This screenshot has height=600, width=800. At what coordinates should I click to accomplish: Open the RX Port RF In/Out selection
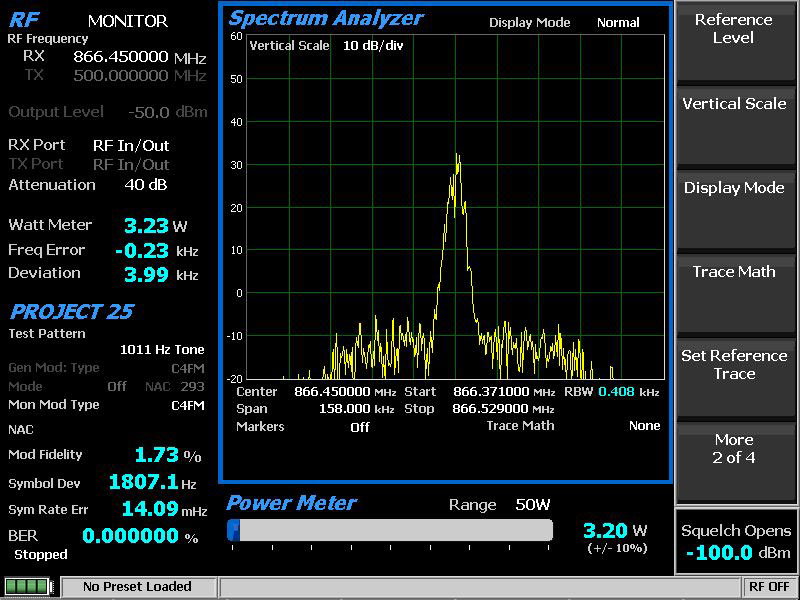point(131,145)
